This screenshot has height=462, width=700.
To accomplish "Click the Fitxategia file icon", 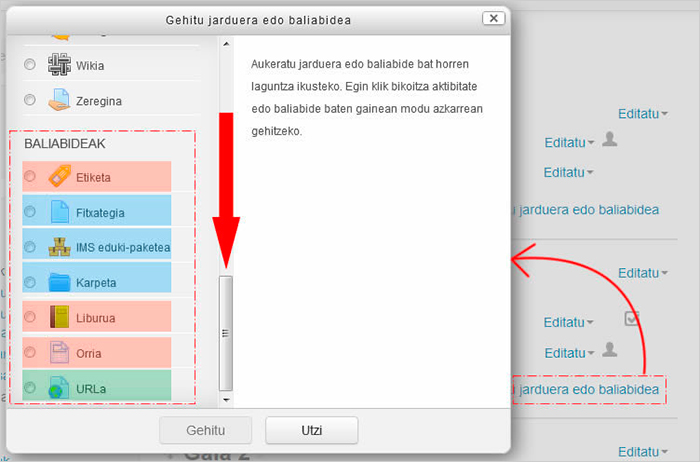I will [x=60, y=212].
